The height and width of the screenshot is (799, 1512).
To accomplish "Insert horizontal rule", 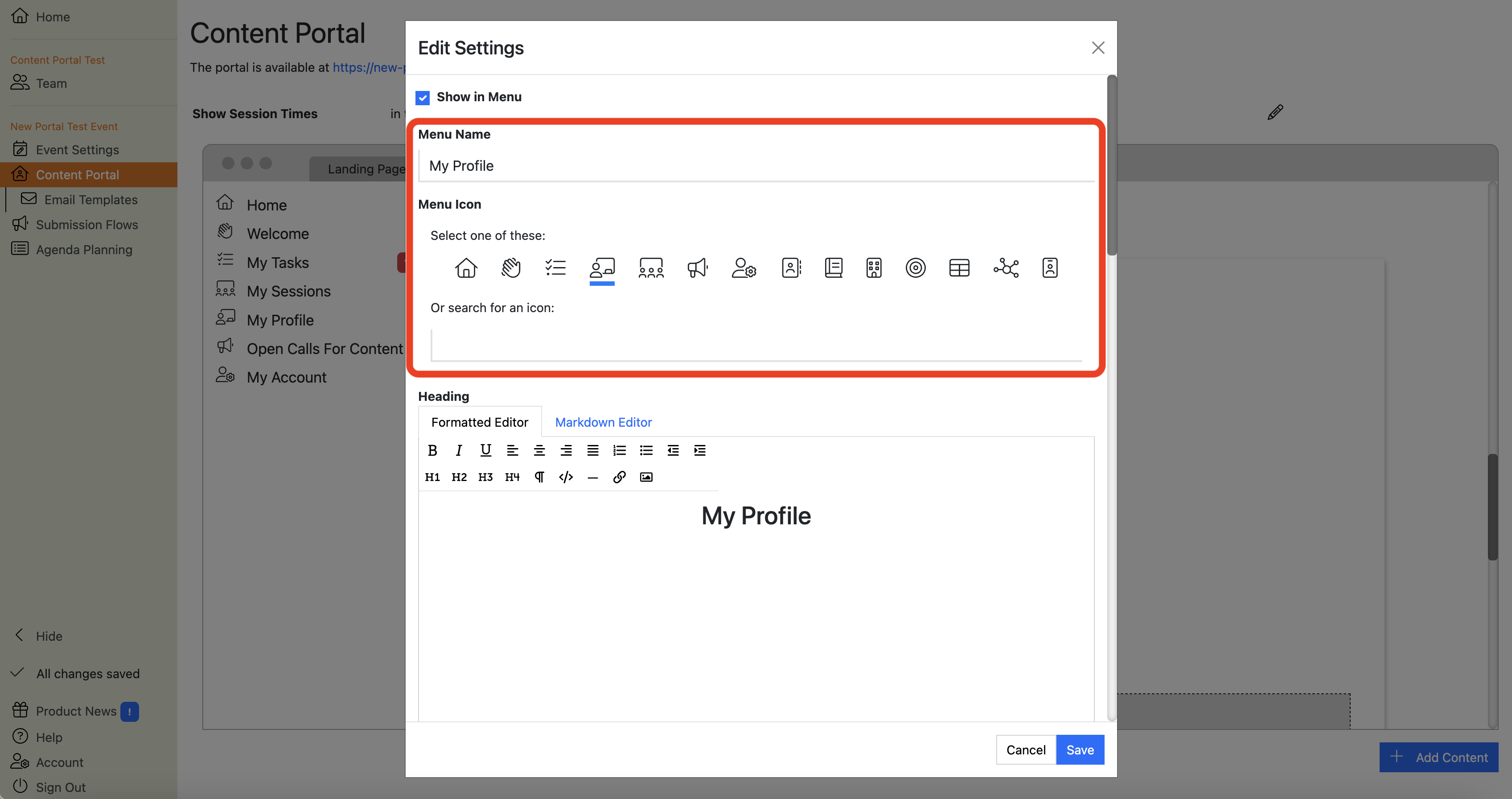I will 593,477.
